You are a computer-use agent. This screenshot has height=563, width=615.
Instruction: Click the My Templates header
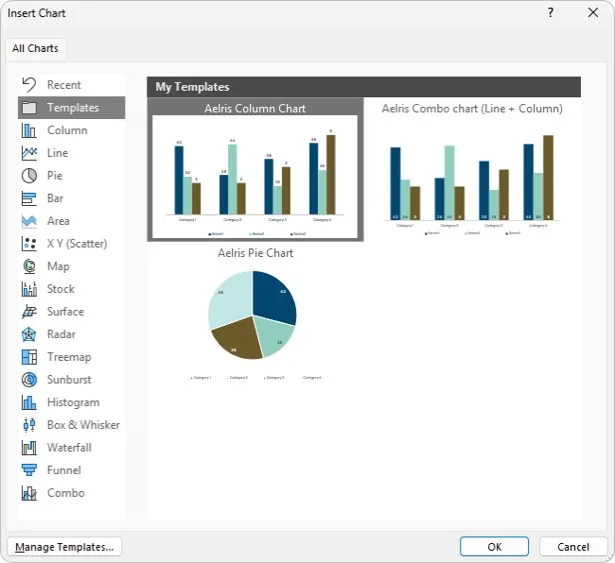[x=364, y=87]
